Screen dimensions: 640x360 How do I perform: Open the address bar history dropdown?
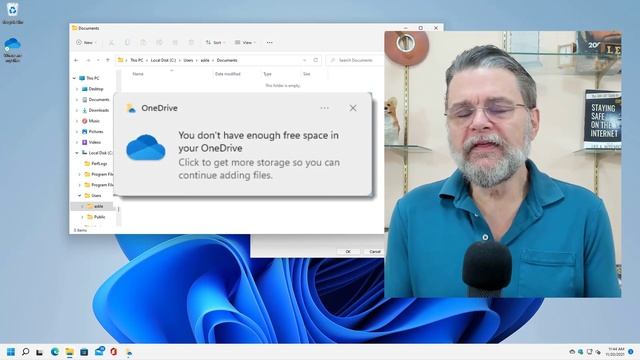pos(304,60)
